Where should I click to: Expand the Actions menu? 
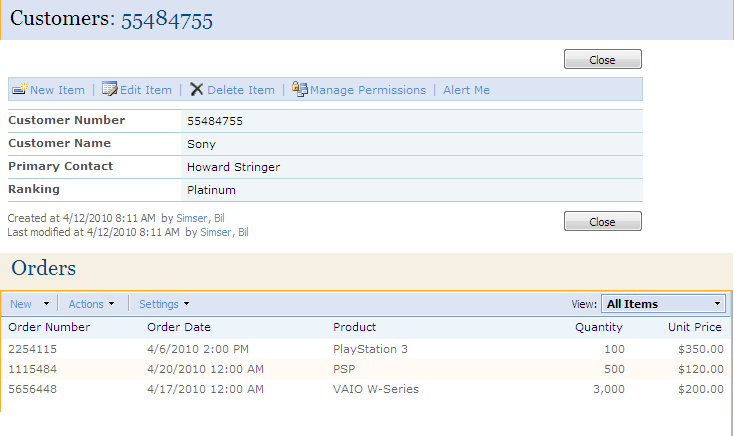(91, 304)
